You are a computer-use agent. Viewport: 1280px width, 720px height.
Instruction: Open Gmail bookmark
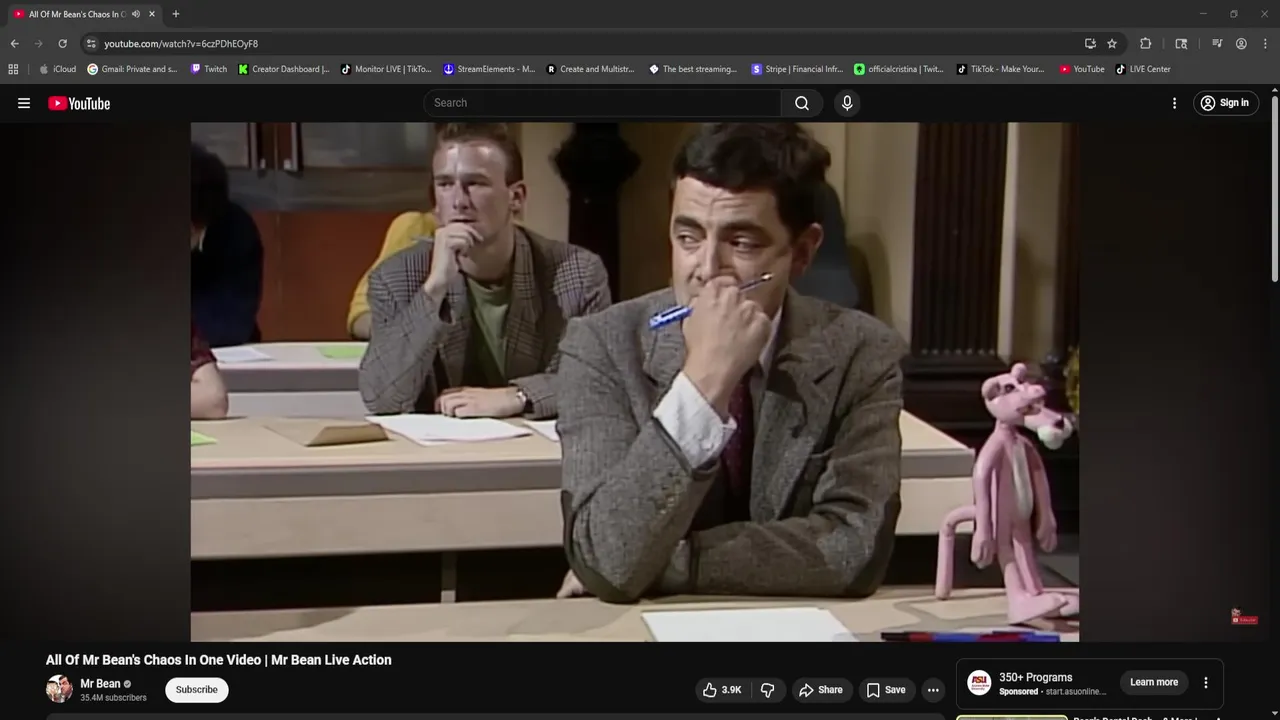pyautogui.click(x=133, y=69)
